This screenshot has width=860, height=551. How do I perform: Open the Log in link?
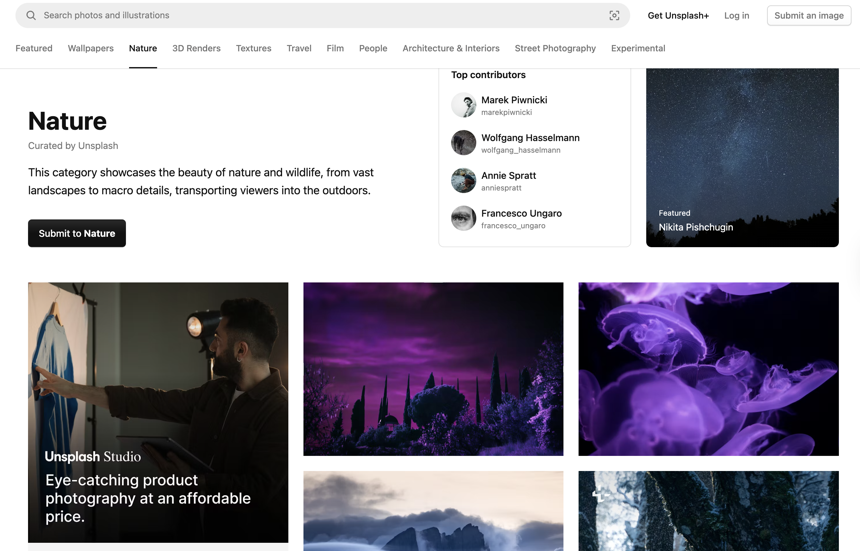(x=737, y=16)
